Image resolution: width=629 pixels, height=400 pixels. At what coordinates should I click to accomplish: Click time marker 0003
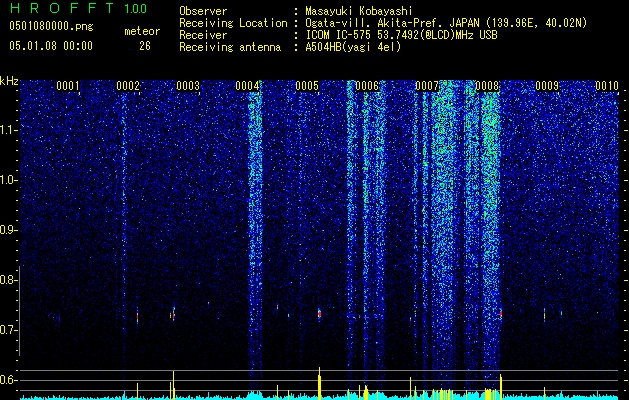click(x=188, y=86)
